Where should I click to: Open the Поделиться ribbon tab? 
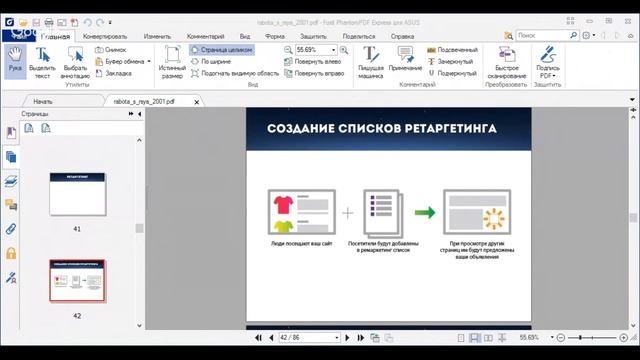click(x=358, y=36)
